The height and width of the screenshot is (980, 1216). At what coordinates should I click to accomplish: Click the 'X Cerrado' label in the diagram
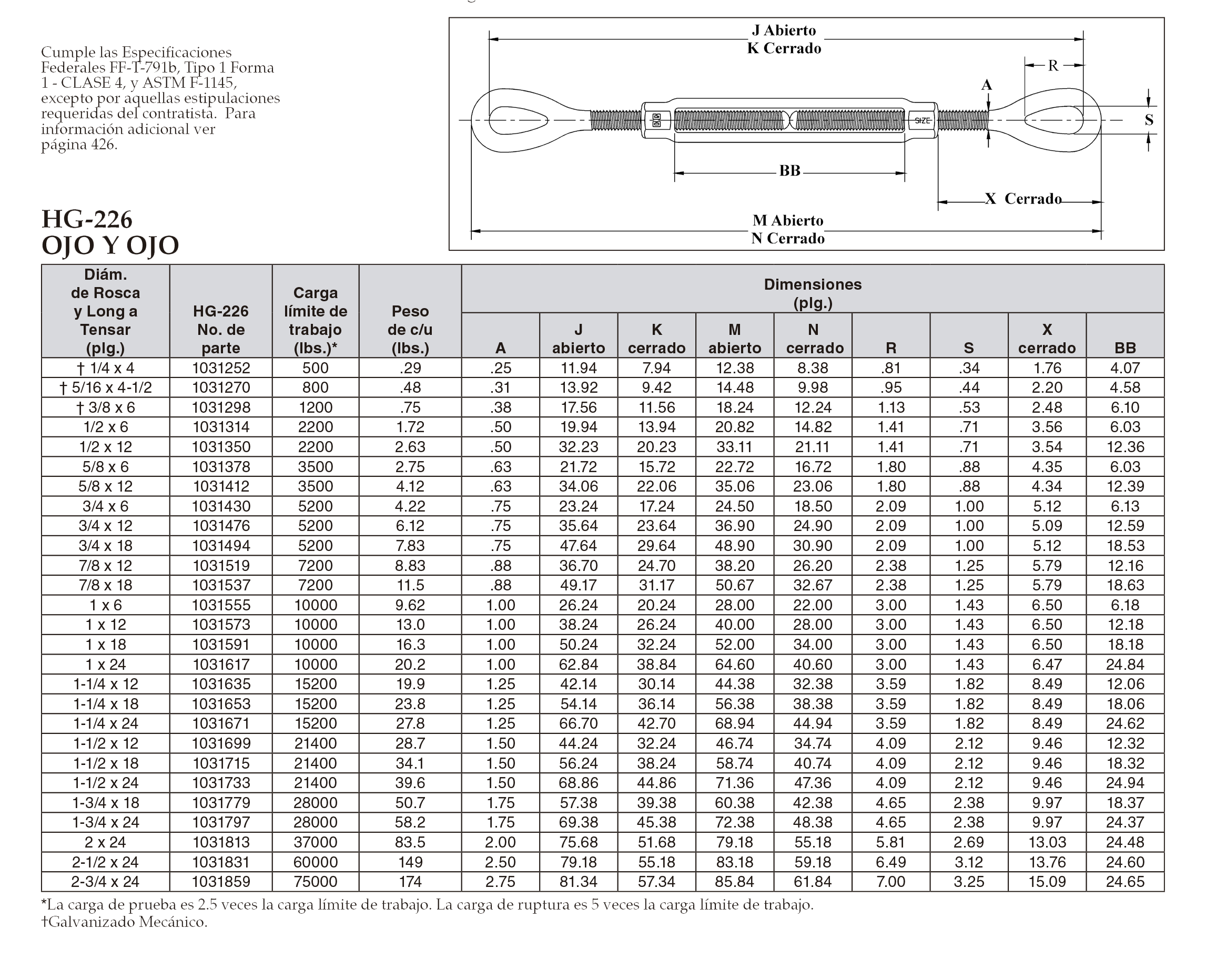click(1024, 199)
